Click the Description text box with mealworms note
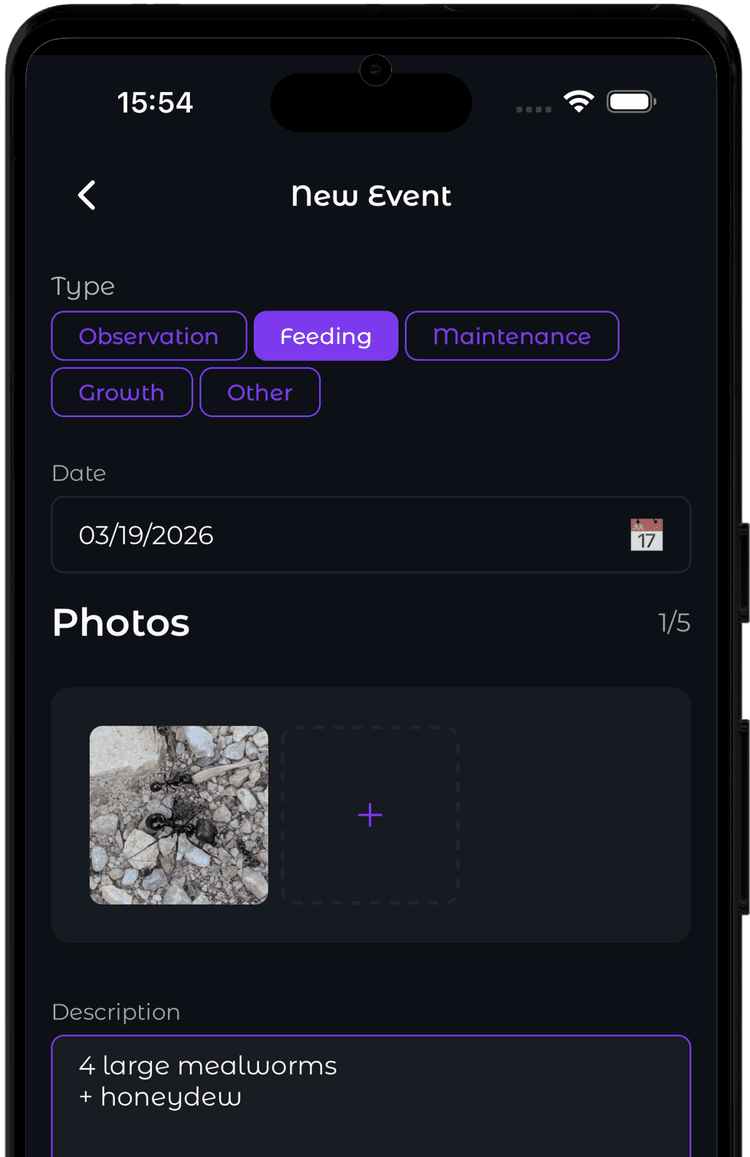750x1157 pixels. click(371, 1096)
